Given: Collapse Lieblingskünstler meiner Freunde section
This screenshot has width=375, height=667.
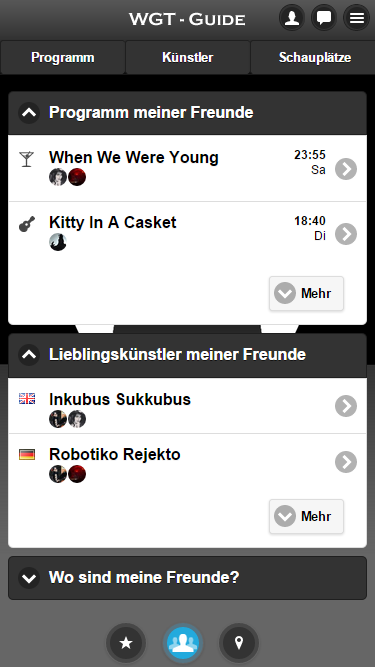Looking at the screenshot, I should point(29,354).
